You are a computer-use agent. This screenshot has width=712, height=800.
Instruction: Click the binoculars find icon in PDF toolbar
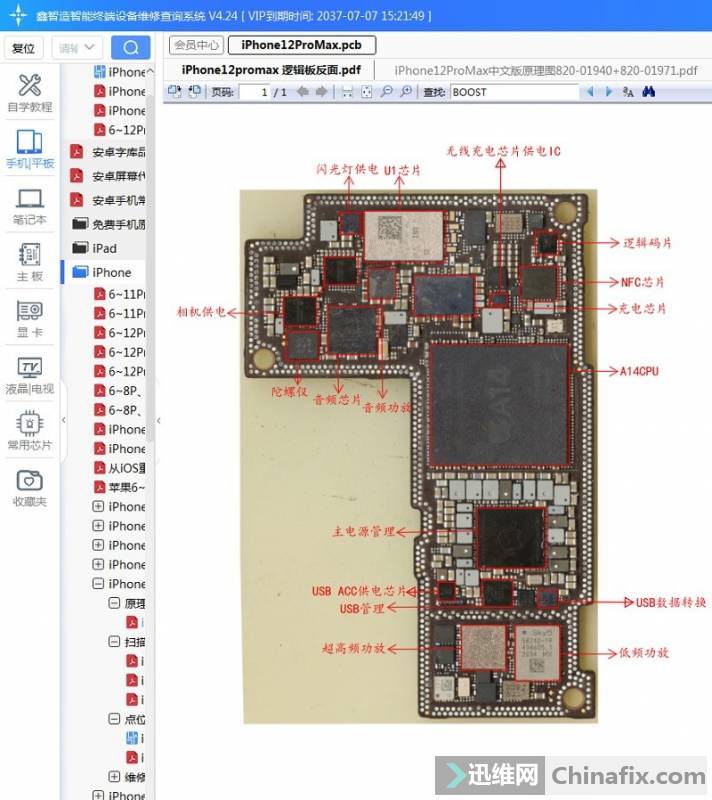pos(648,92)
